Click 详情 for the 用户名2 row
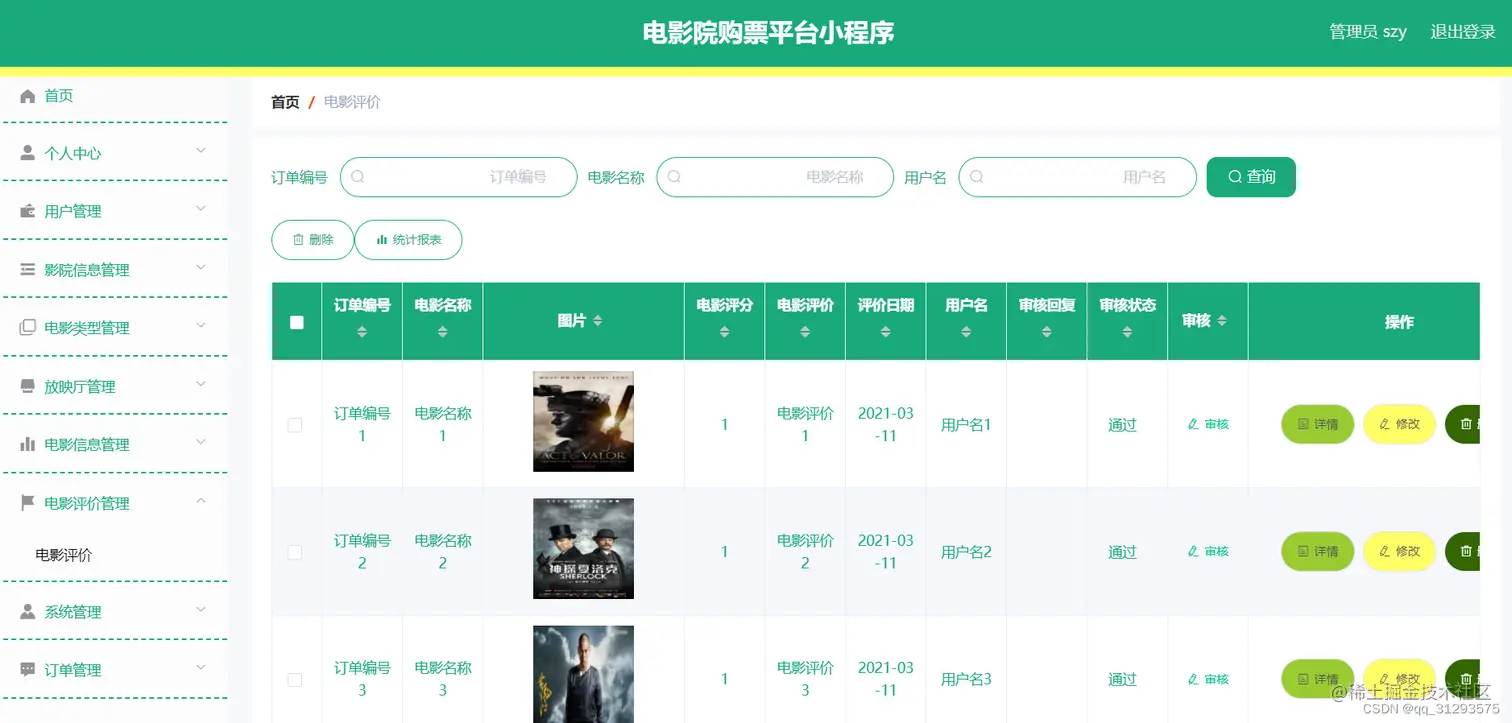The image size is (1512, 723). (x=1317, y=551)
